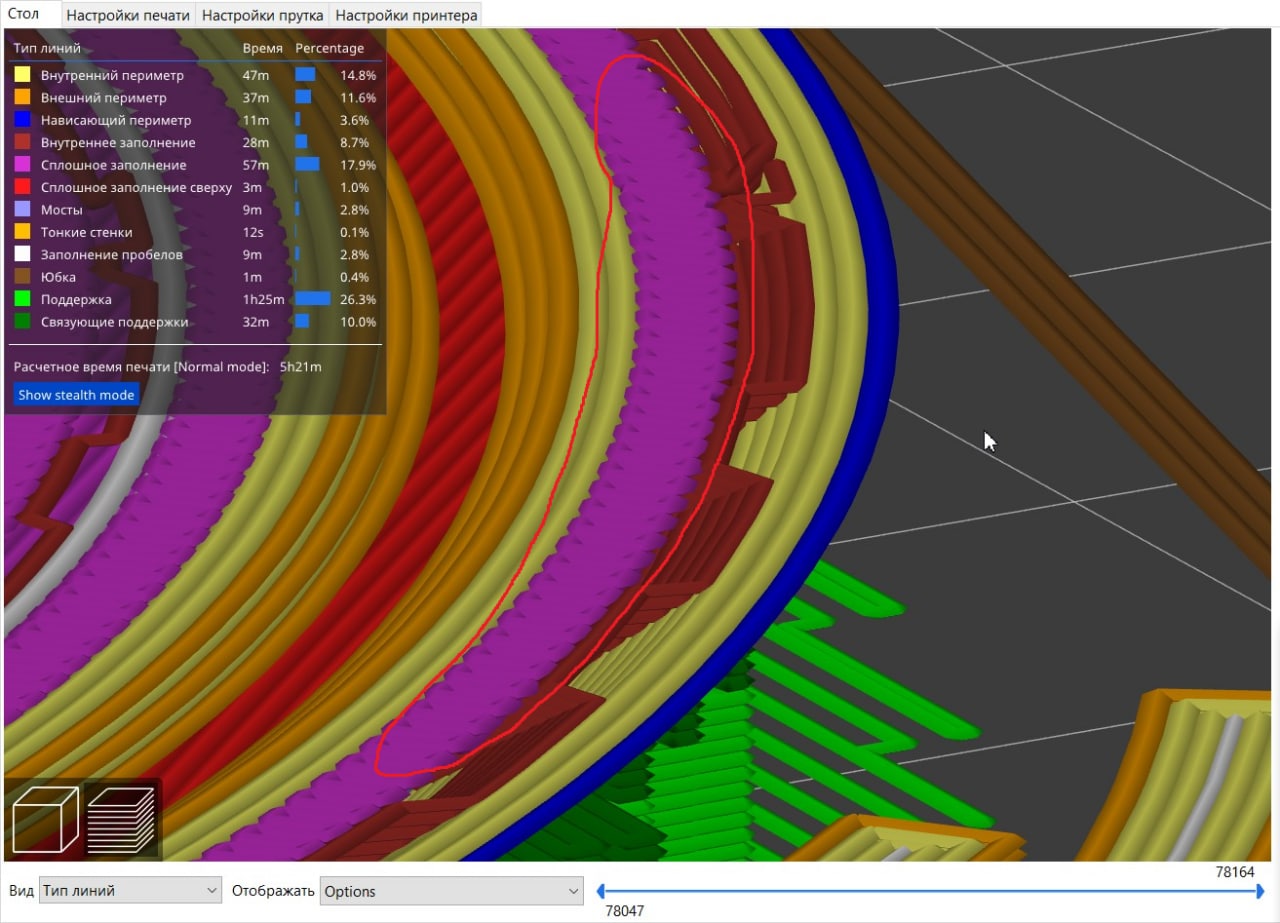Click the blue Нависающий периметр color swatch
Viewport: 1280px width, 923px height.
(22, 120)
